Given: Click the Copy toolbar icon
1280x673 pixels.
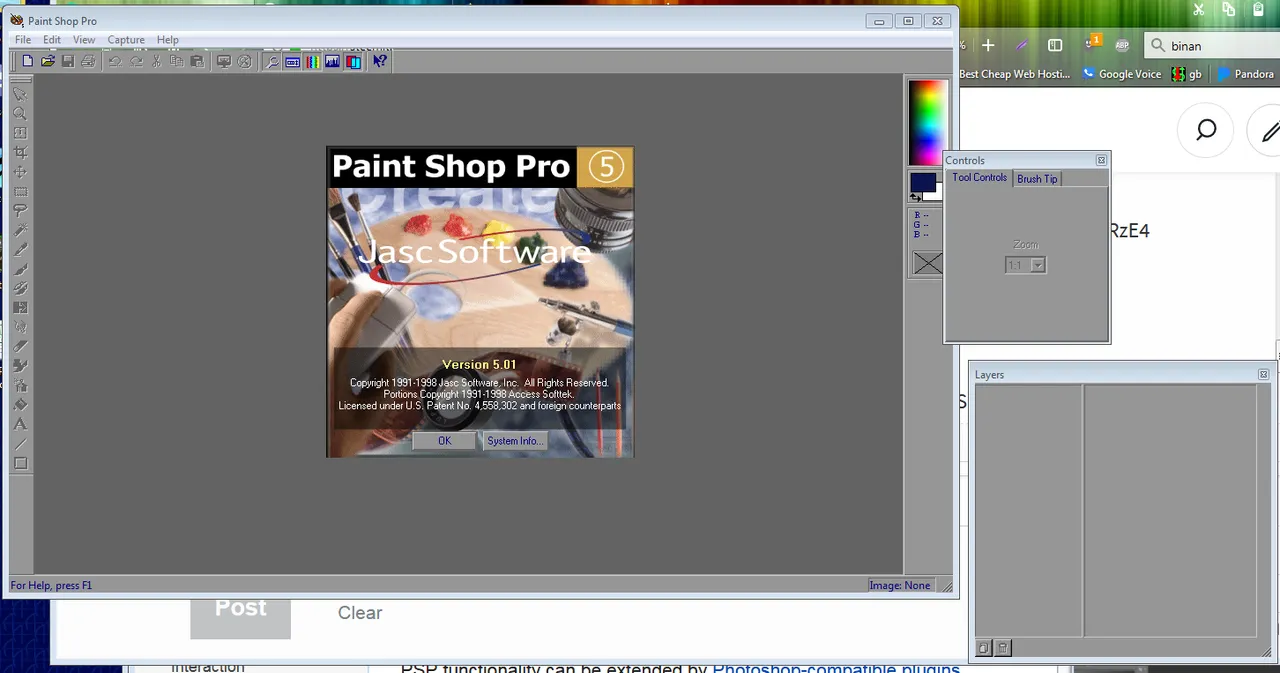Looking at the screenshot, I should 176,61.
